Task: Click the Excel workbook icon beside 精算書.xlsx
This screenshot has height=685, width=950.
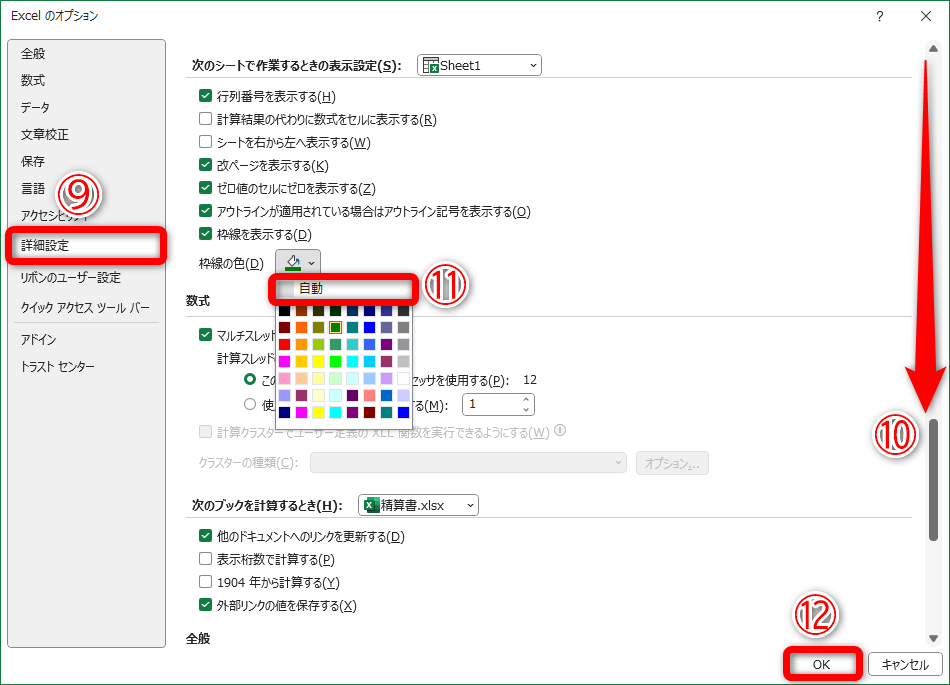Action: tap(371, 505)
